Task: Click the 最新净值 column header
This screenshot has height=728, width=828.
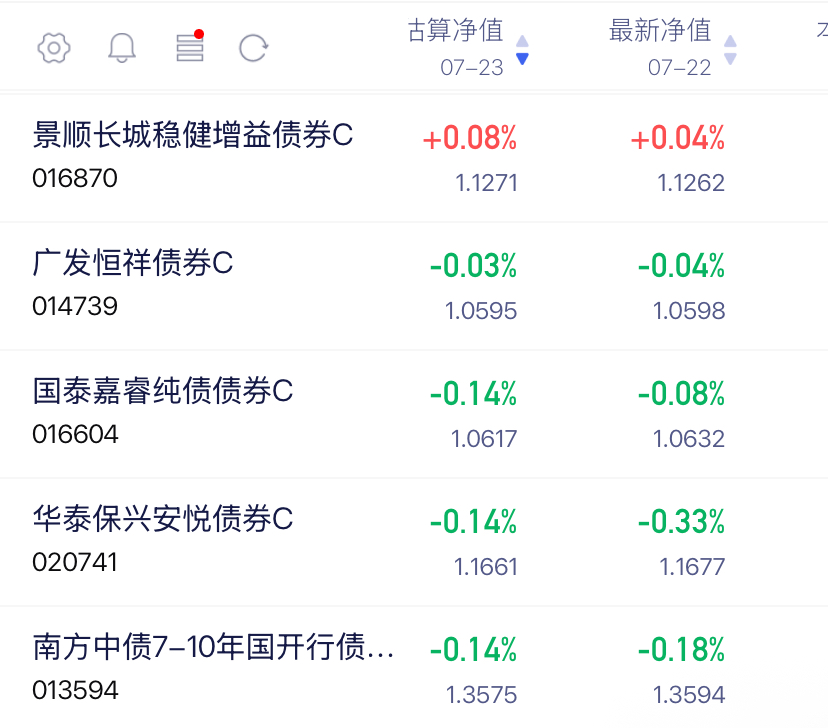Action: pyautogui.click(x=660, y=30)
